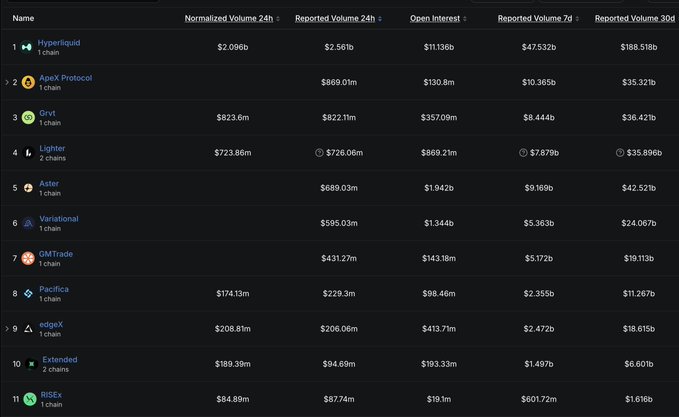Select RISEx's $19.1m open interest cell
Screen dimensions: 679x417
(x=439, y=399)
